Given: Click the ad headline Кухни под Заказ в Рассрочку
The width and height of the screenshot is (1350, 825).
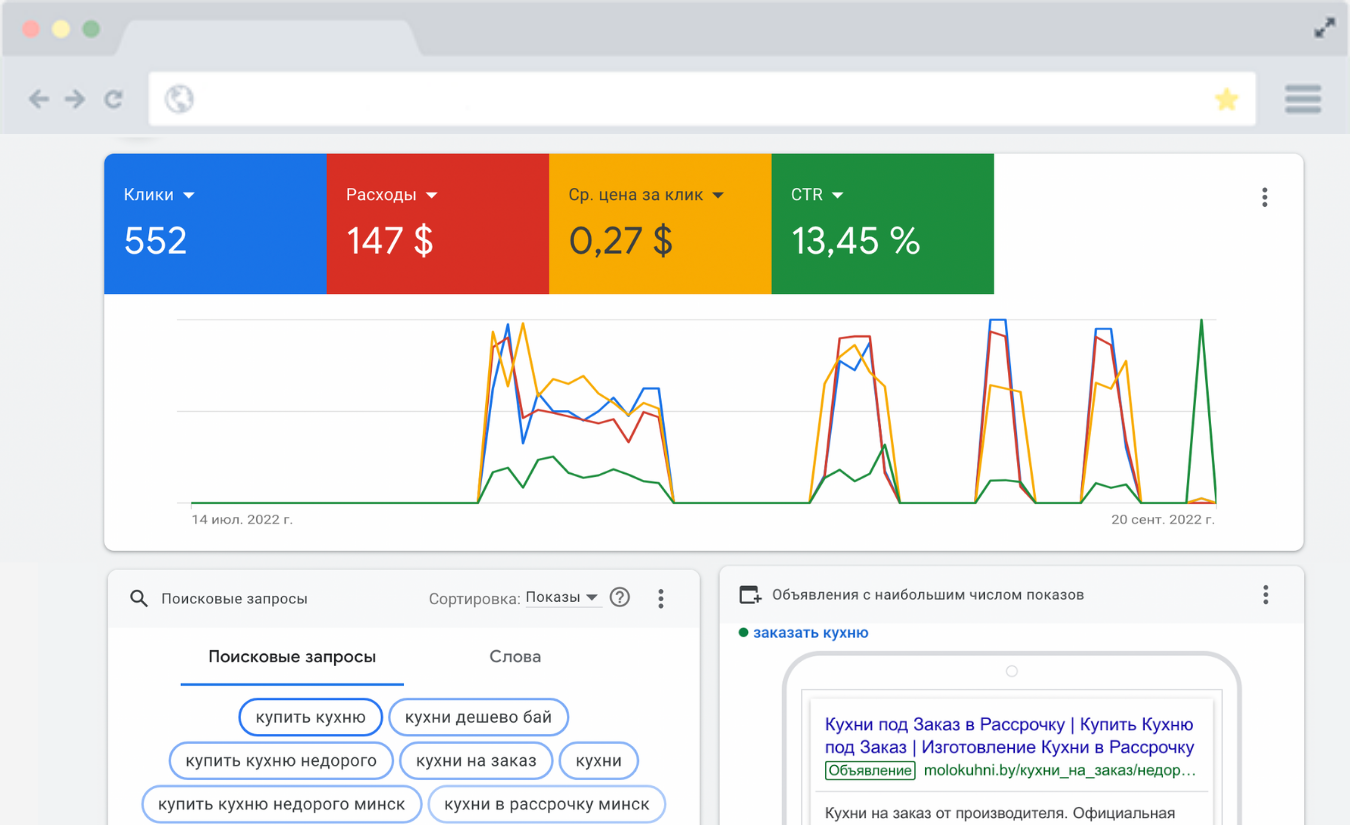Looking at the screenshot, I should pyautogui.click(x=1009, y=735).
